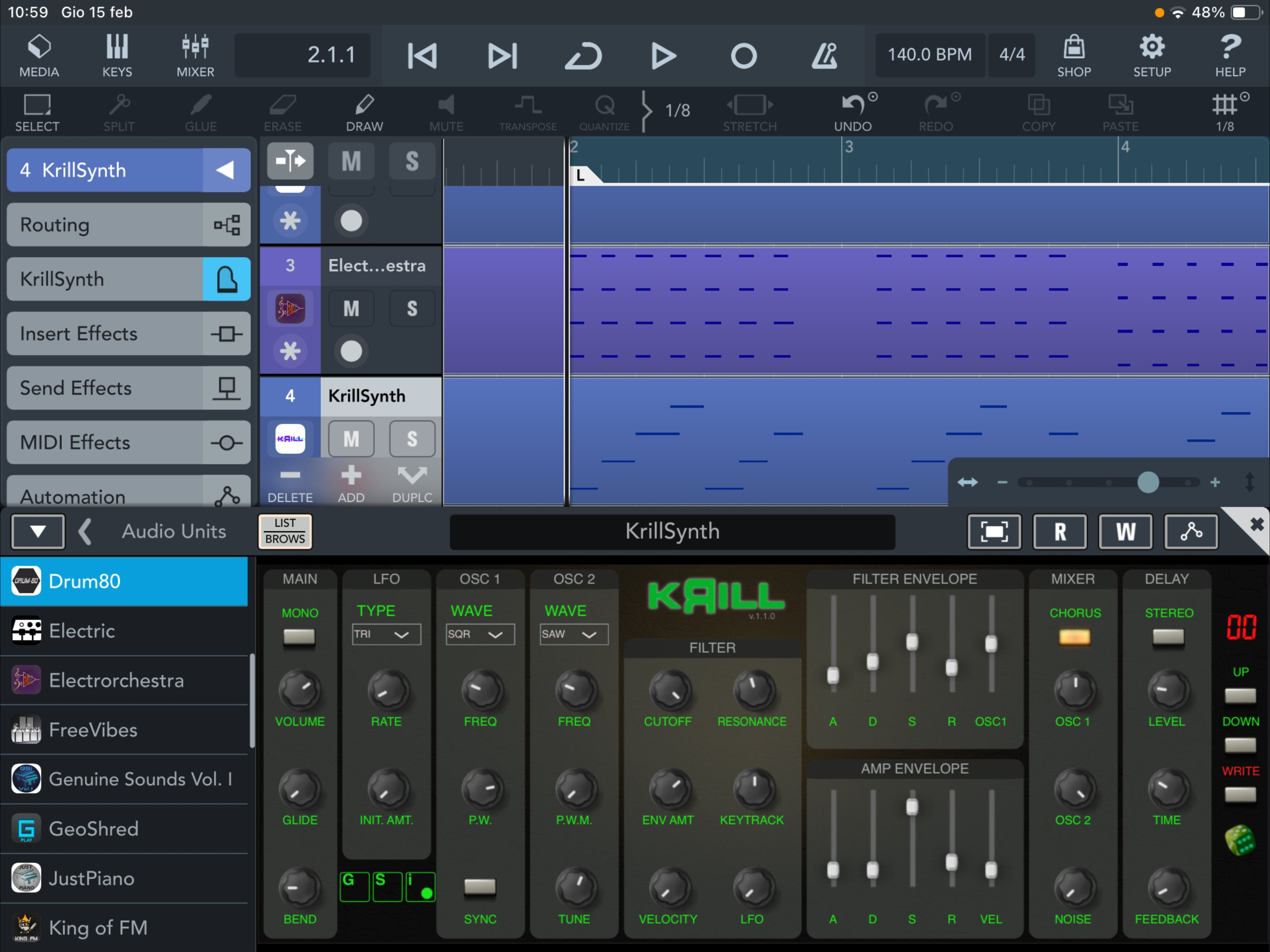Toggle loop playback
The width and height of the screenshot is (1270, 952).
click(583, 56)
